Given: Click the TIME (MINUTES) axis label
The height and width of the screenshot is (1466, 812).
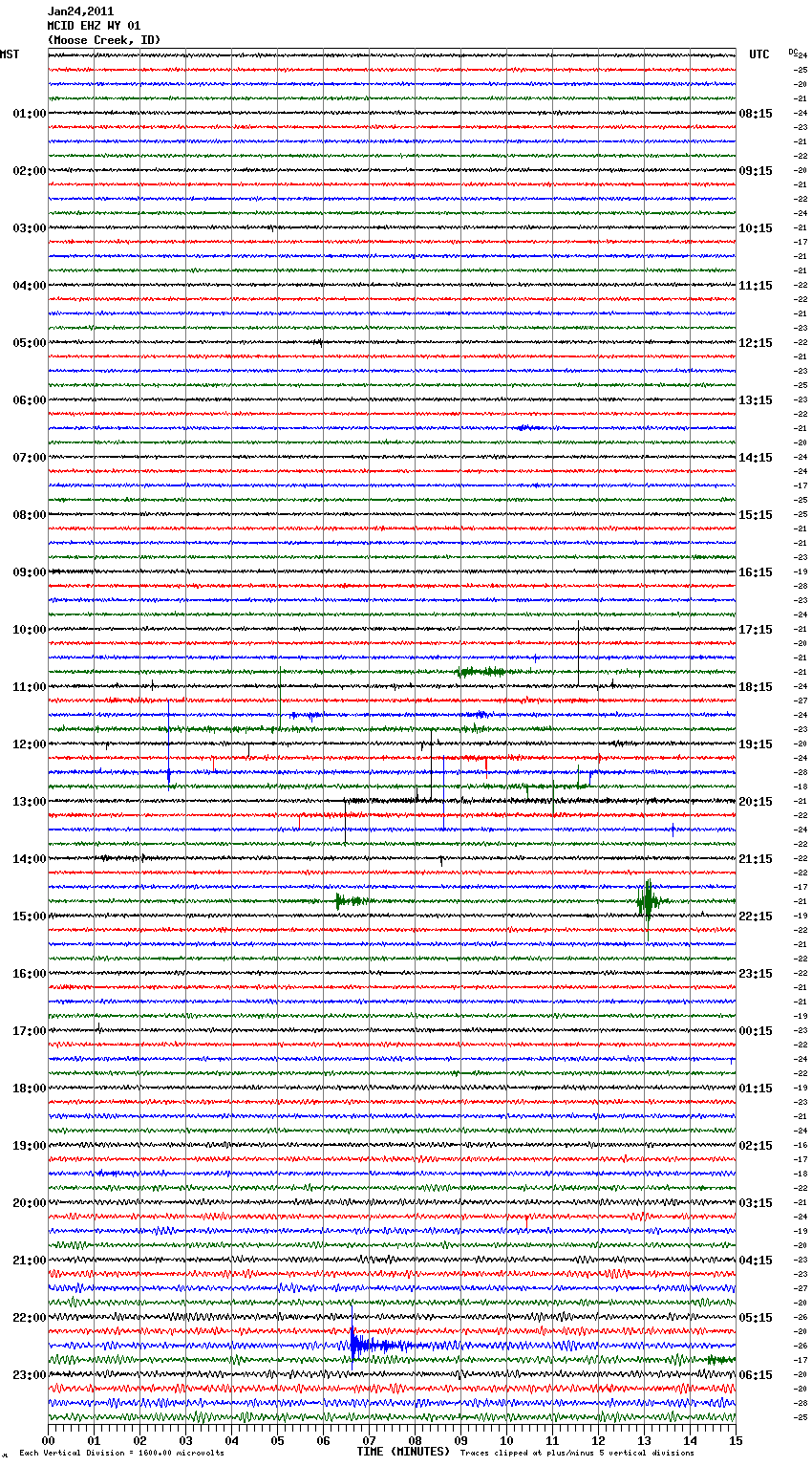Looking at the screenshot, I should (x=403, y=1452).
